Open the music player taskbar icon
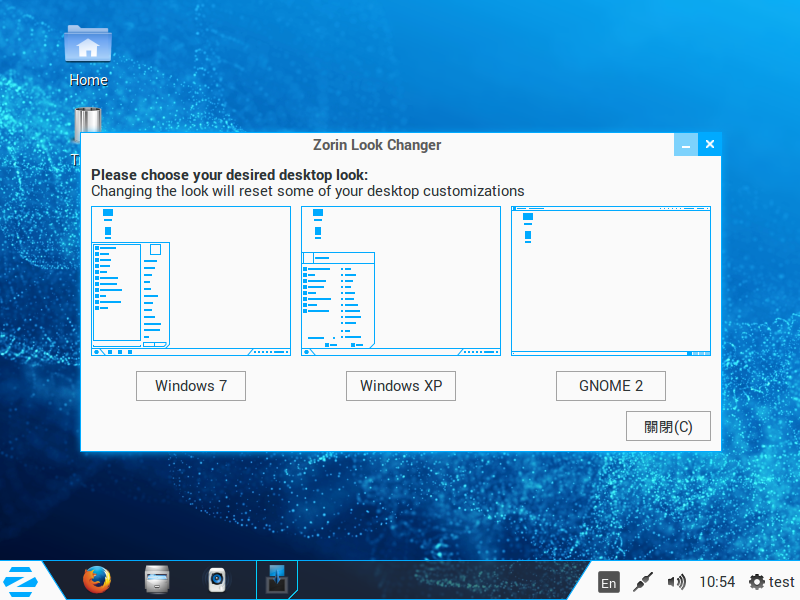Screen dimensions: 800x600 point(217,580)
